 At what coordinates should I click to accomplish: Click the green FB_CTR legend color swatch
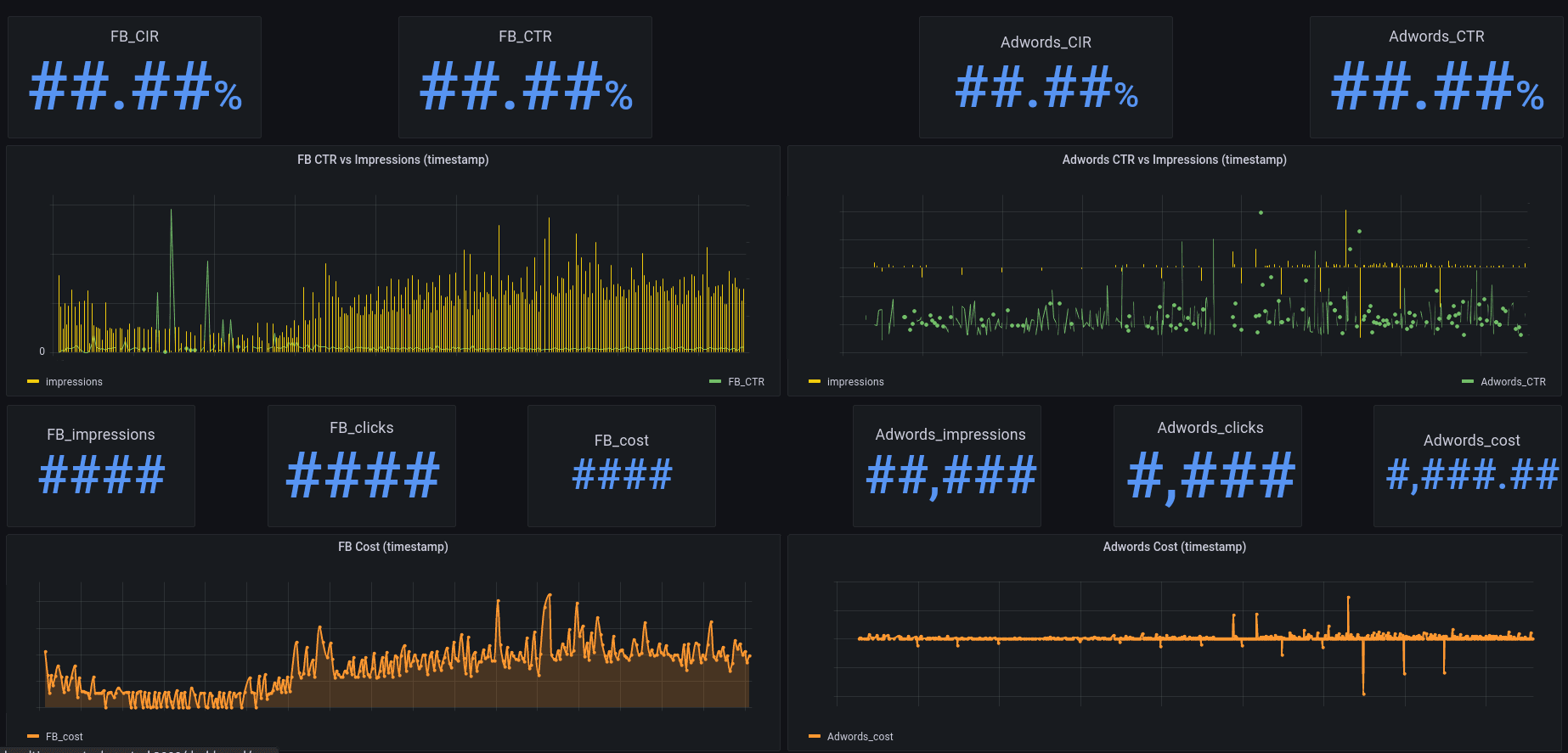(x=715, y=382)
